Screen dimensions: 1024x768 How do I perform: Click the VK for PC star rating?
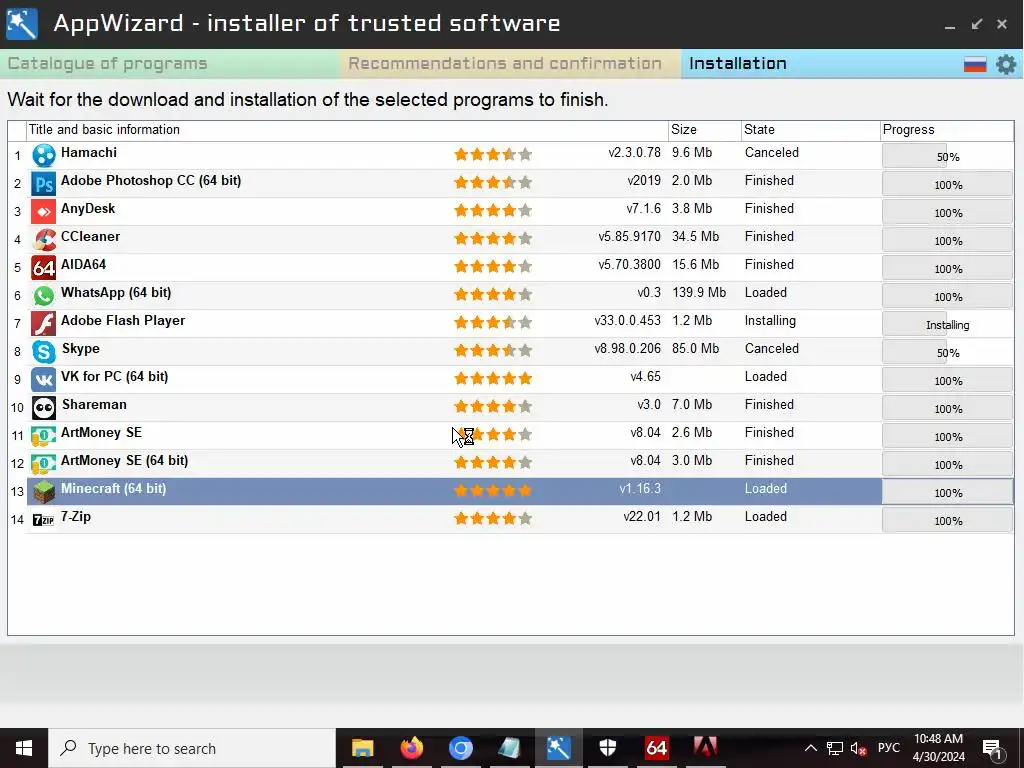coord(493,379)
